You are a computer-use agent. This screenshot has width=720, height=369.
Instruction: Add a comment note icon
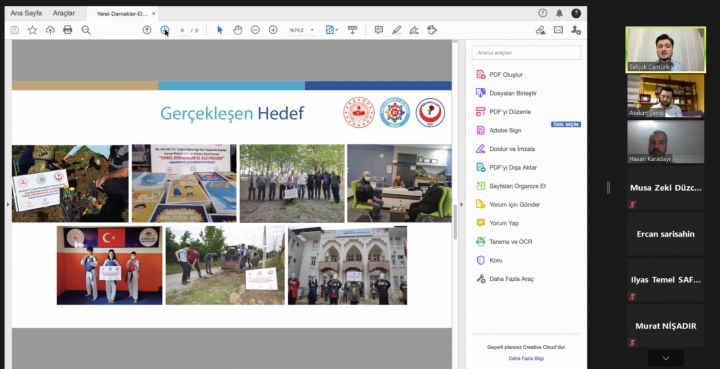click(x=379, y=30)
